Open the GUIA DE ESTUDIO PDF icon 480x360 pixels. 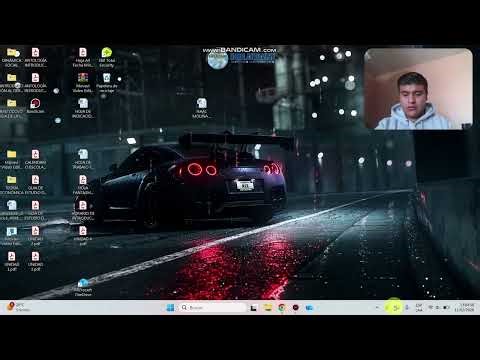(35, 185)
